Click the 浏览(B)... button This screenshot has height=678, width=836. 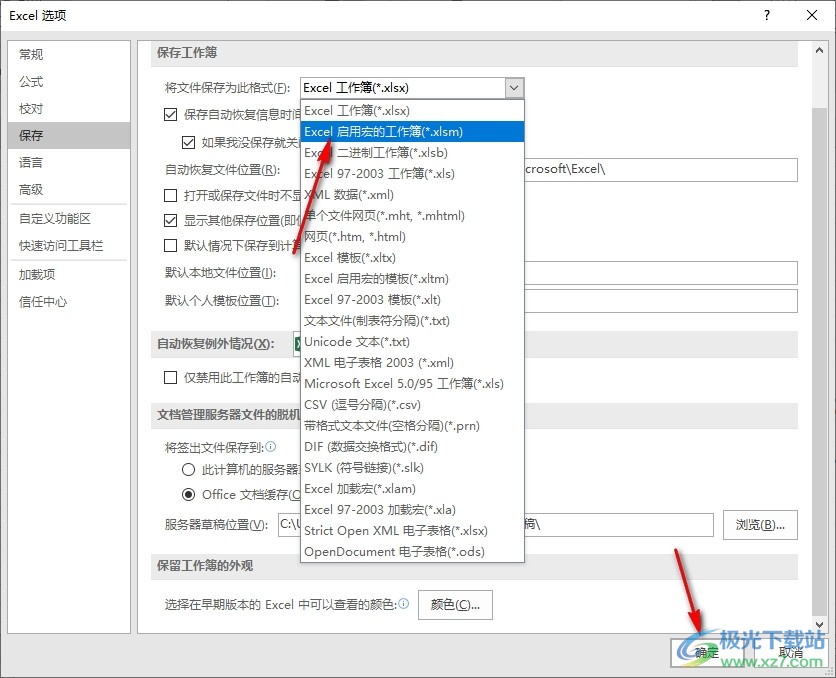click(x=760, y=525)
